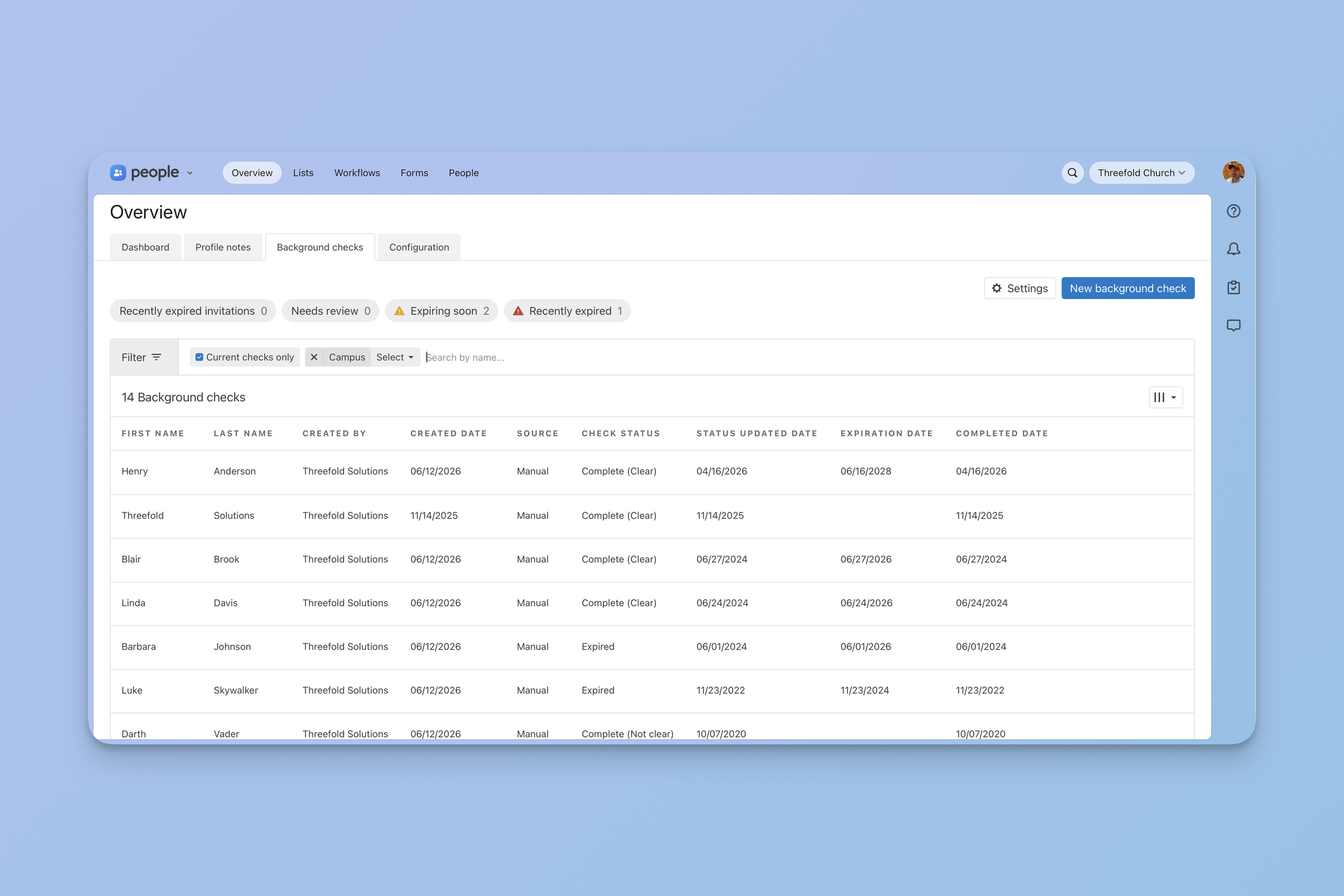1344x896 pixels.
Task: Show Recently expired checks
Action: coord(567,311)
